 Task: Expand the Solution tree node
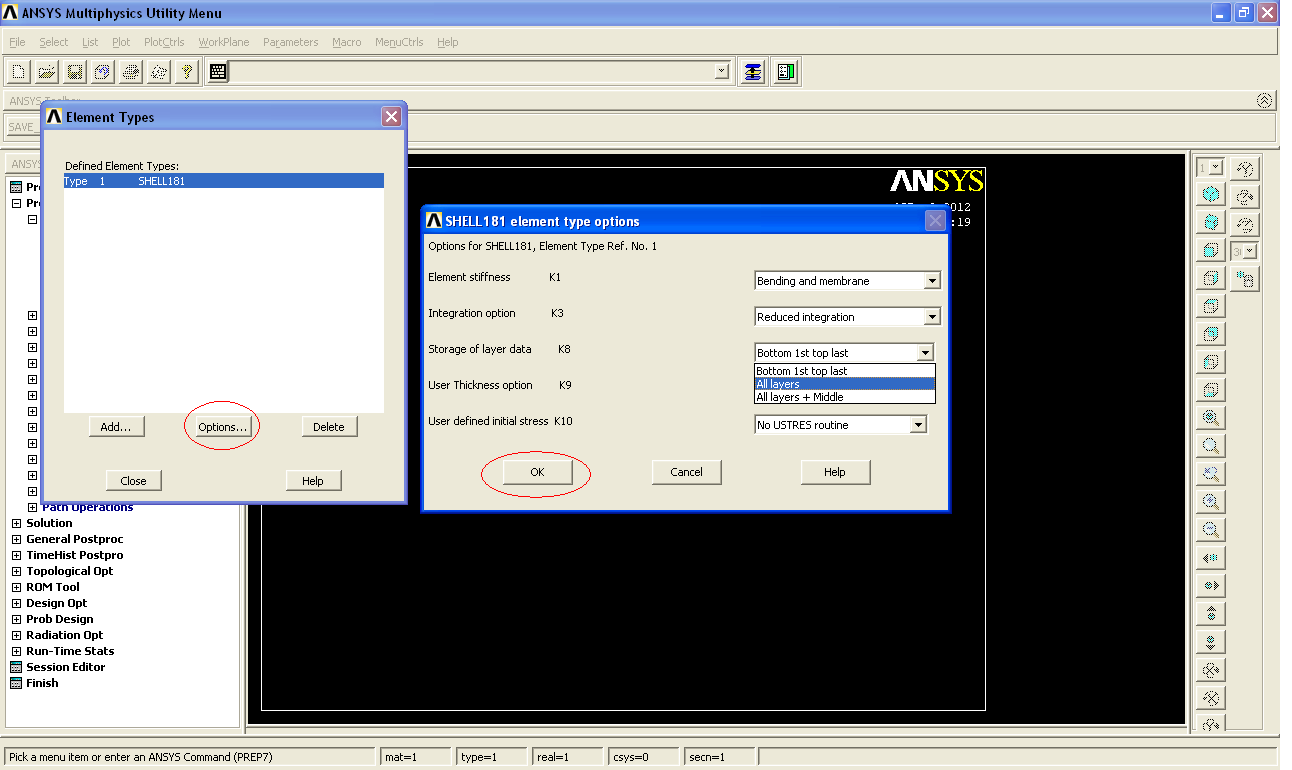pyautogui.click(x=17, y=523)
